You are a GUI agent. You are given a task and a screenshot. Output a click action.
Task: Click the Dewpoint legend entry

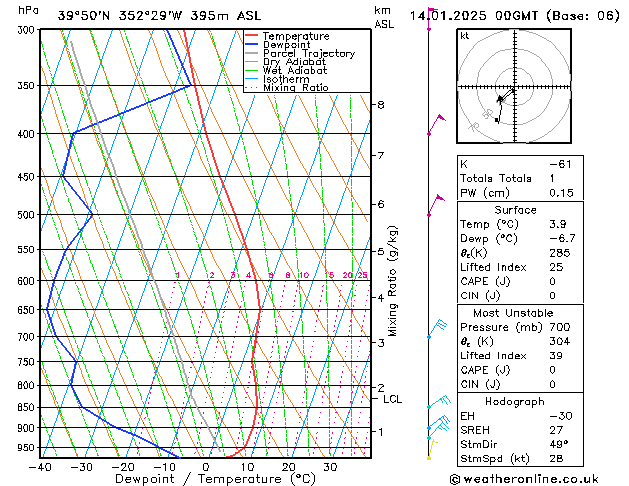pos(278,45)
